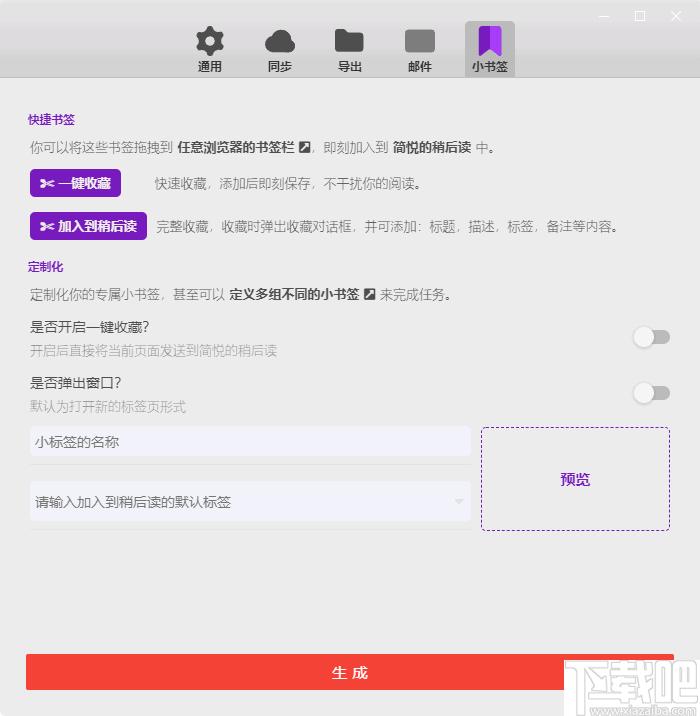Close the settings window
700x716 pixels.
coord(676,16)
